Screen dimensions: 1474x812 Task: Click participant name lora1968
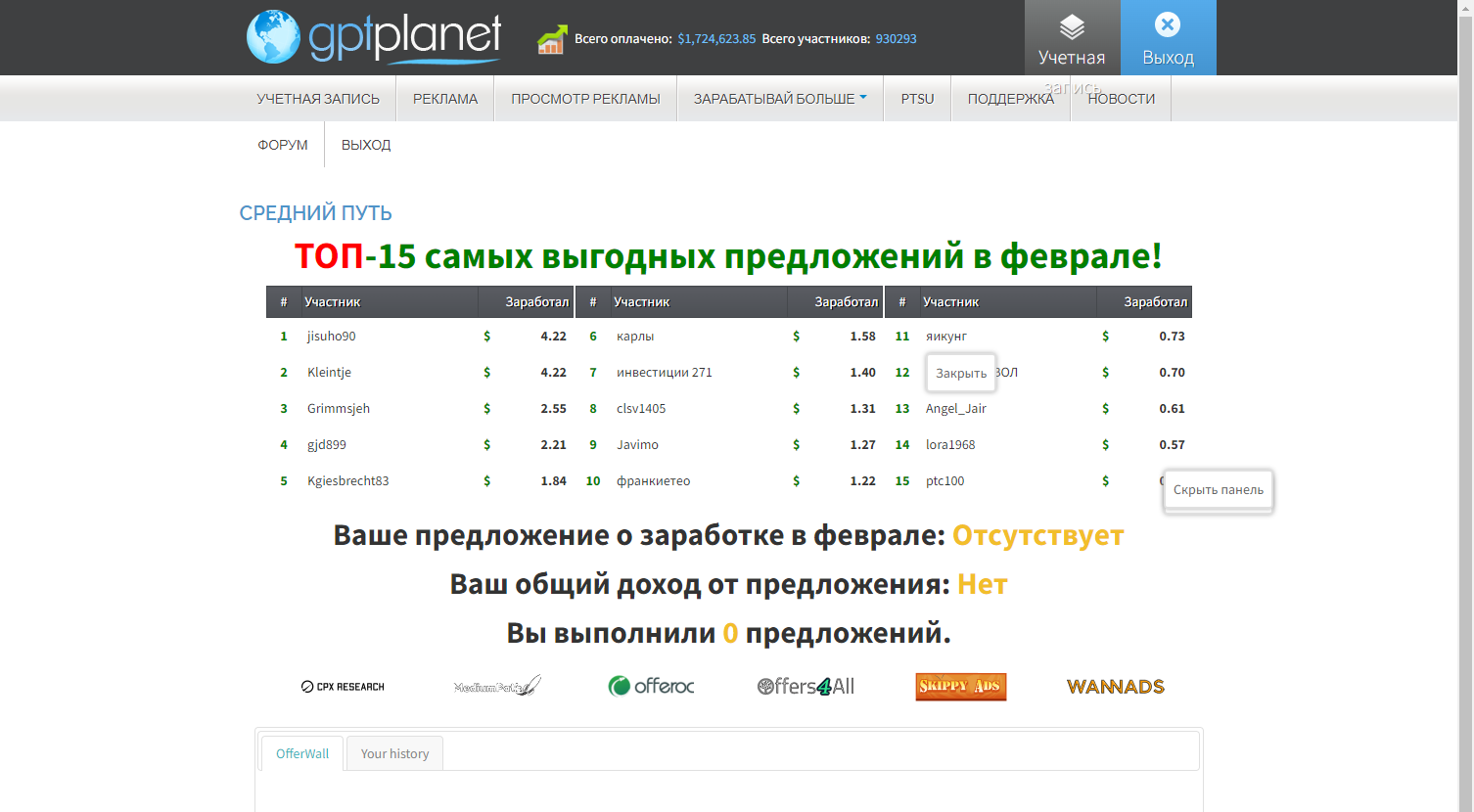tap(950, 444)
